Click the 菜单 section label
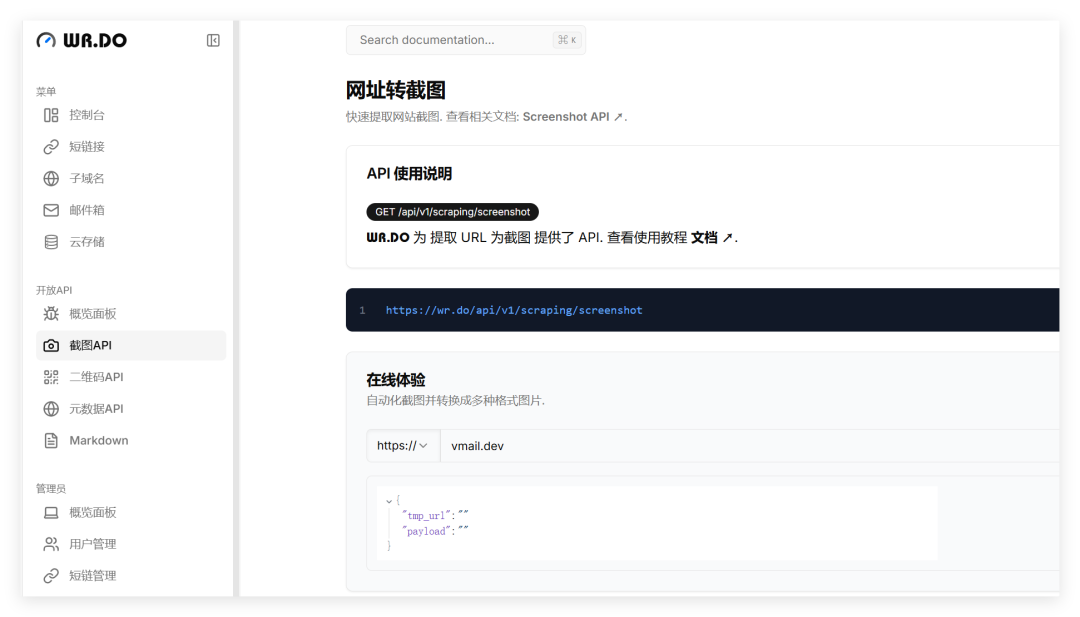This screenshot has width=1080, height=617. click(45, 92)
